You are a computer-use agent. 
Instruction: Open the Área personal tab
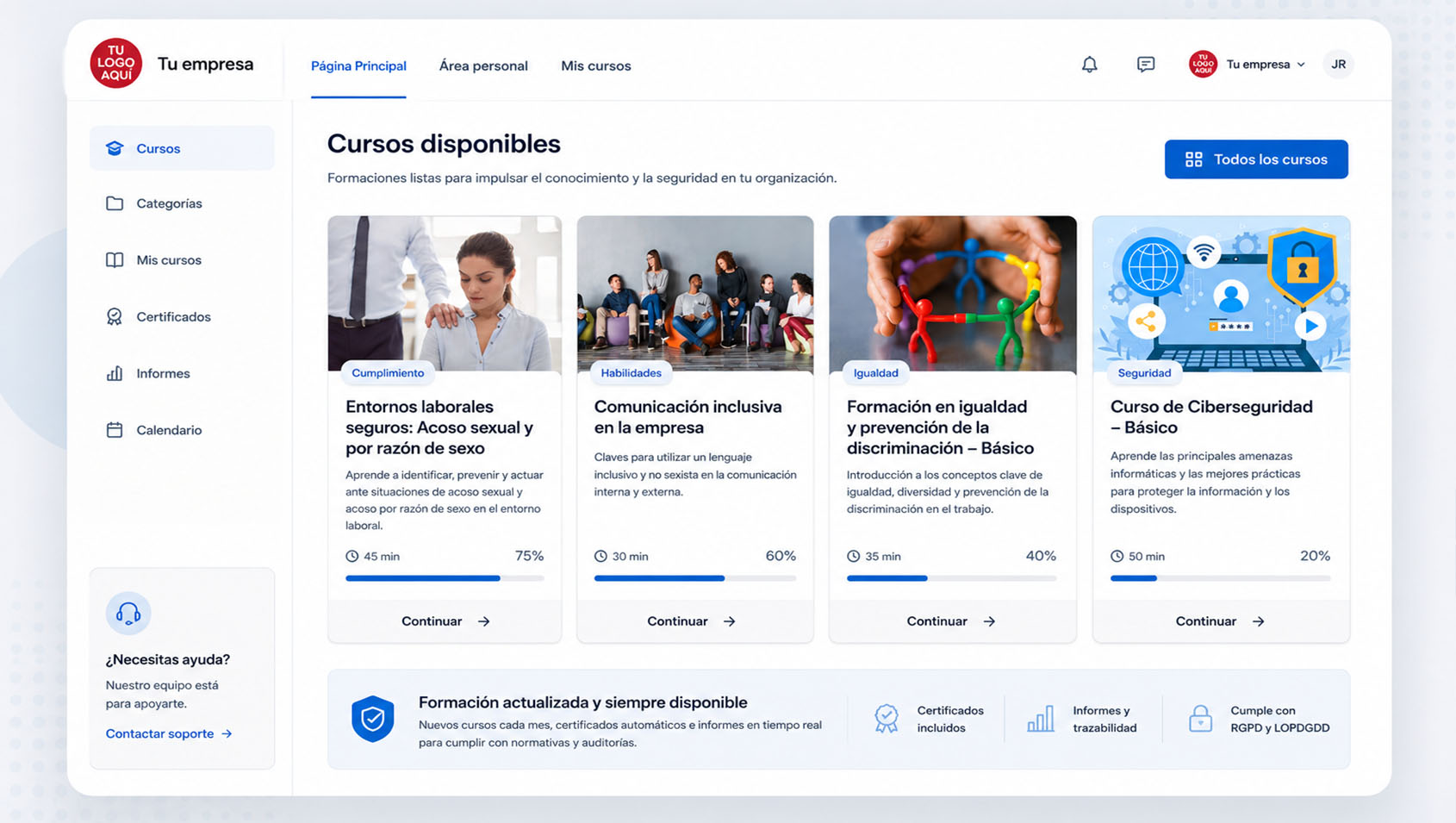point(483,66)
